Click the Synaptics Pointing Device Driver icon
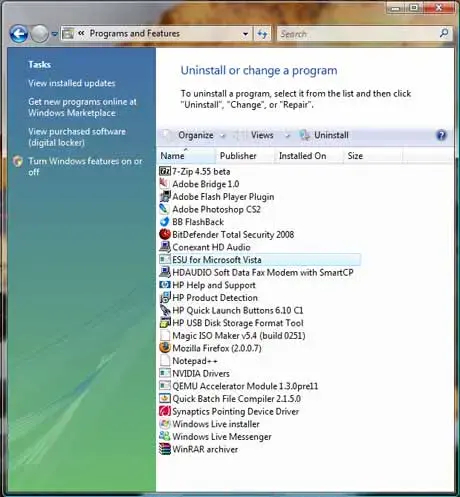This screenshot has width=460, height=497. [165, 411]
